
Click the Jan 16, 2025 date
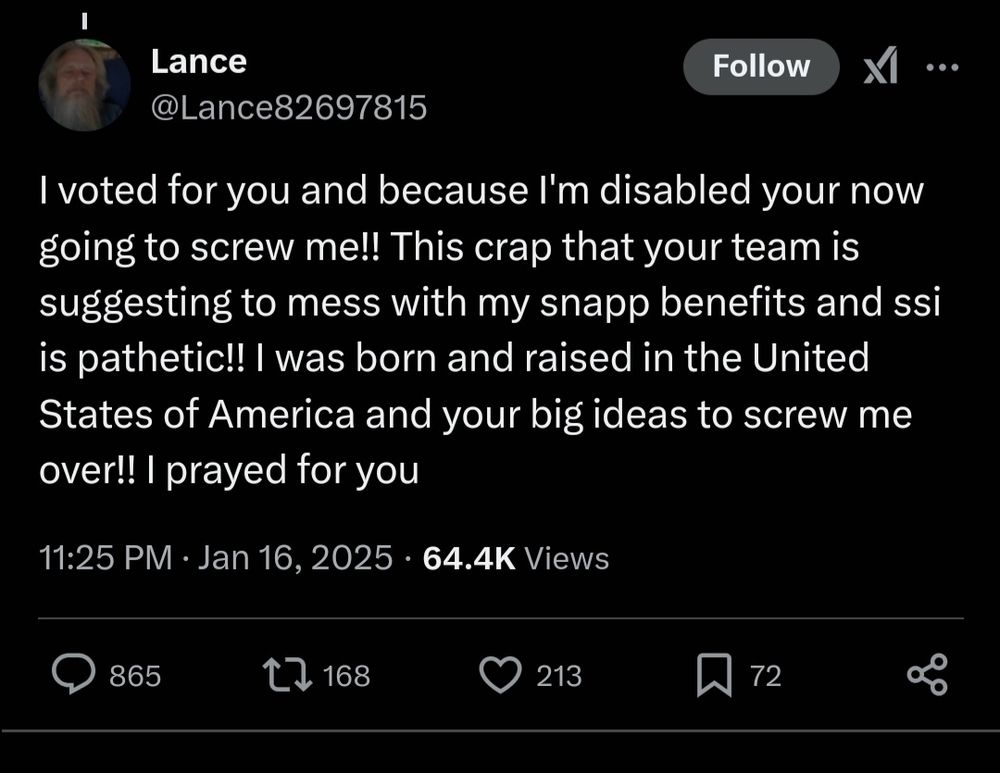click(295, 557)
